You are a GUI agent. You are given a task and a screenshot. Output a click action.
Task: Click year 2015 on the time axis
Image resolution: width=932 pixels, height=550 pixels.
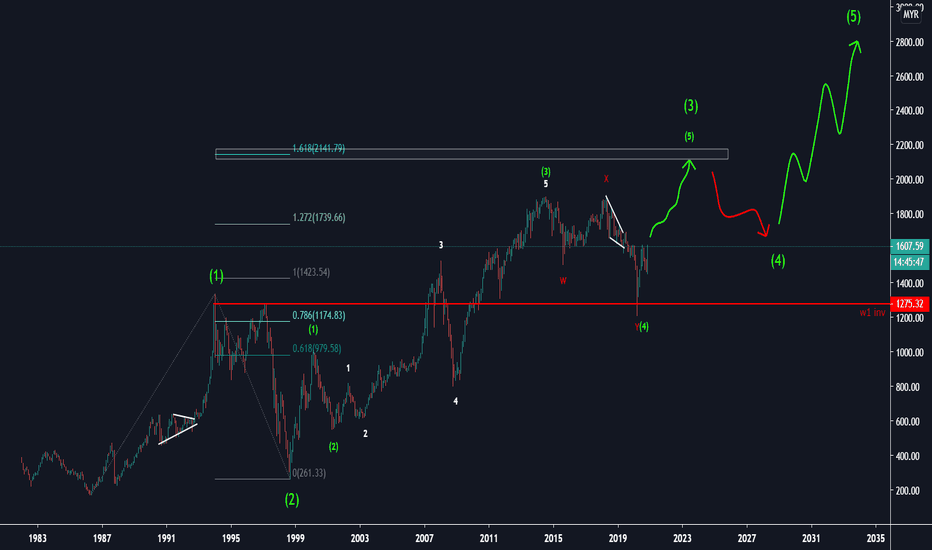pyautogui.click(x=553, y=538)
